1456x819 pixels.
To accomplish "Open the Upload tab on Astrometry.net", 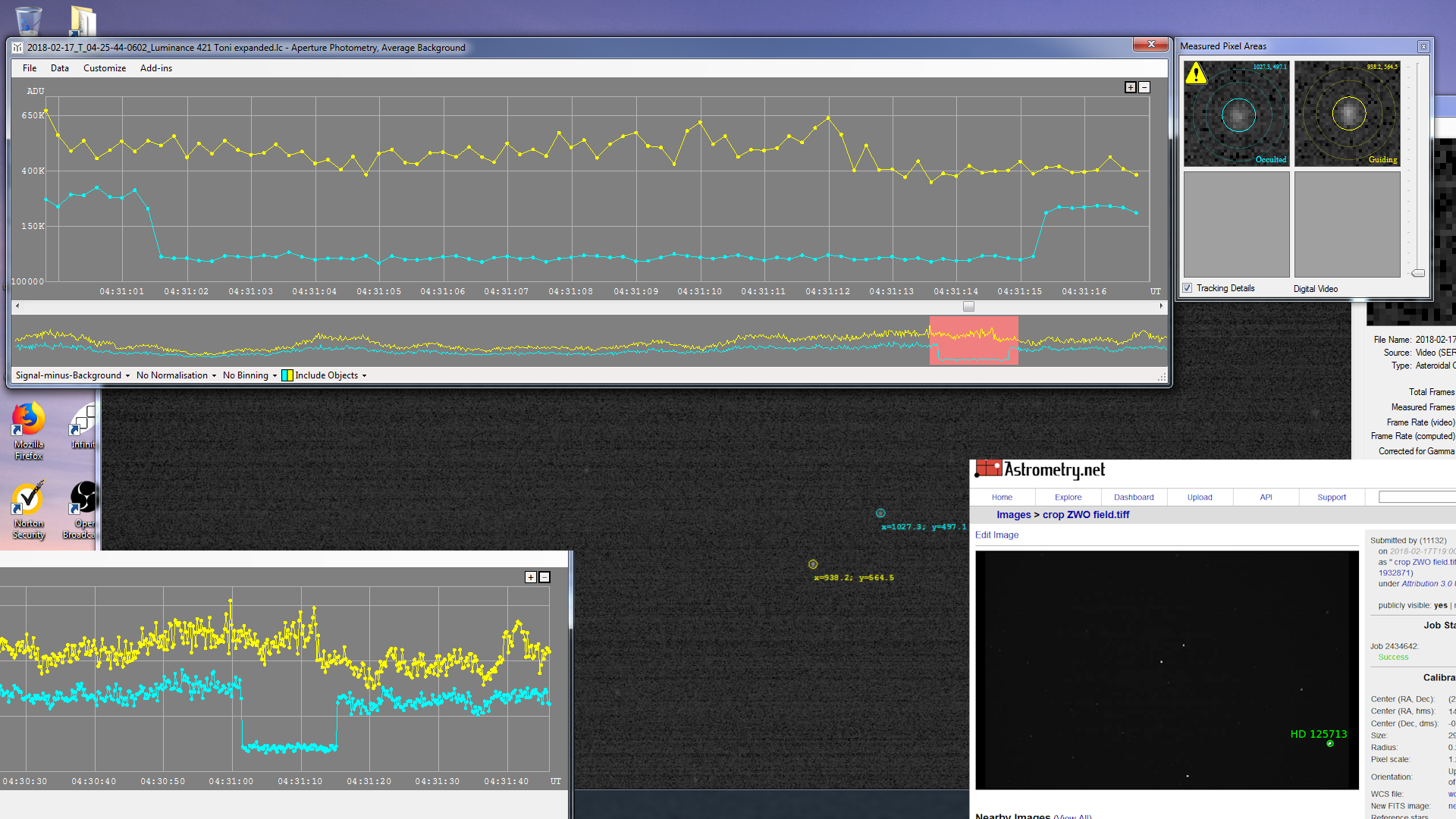I will pyautogui.click(x=1200, y=497).
